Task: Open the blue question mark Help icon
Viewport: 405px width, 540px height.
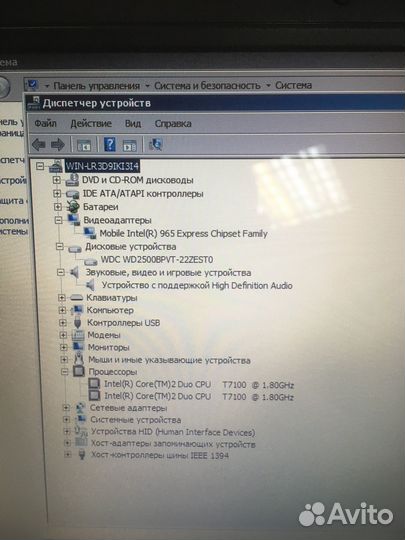Action: point(110,144)
